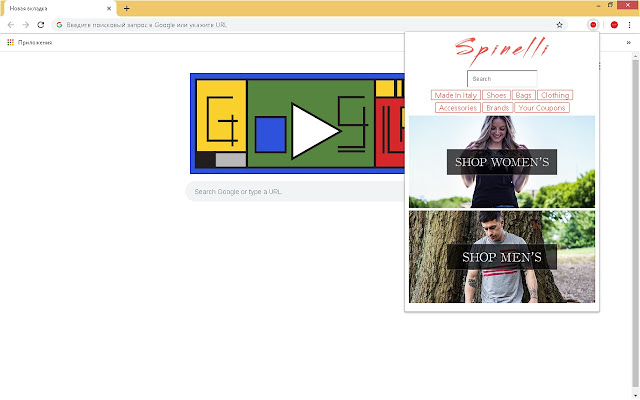640x400 pixels.
Task: Click the Spinelli logo in popup
Action: 502,51
